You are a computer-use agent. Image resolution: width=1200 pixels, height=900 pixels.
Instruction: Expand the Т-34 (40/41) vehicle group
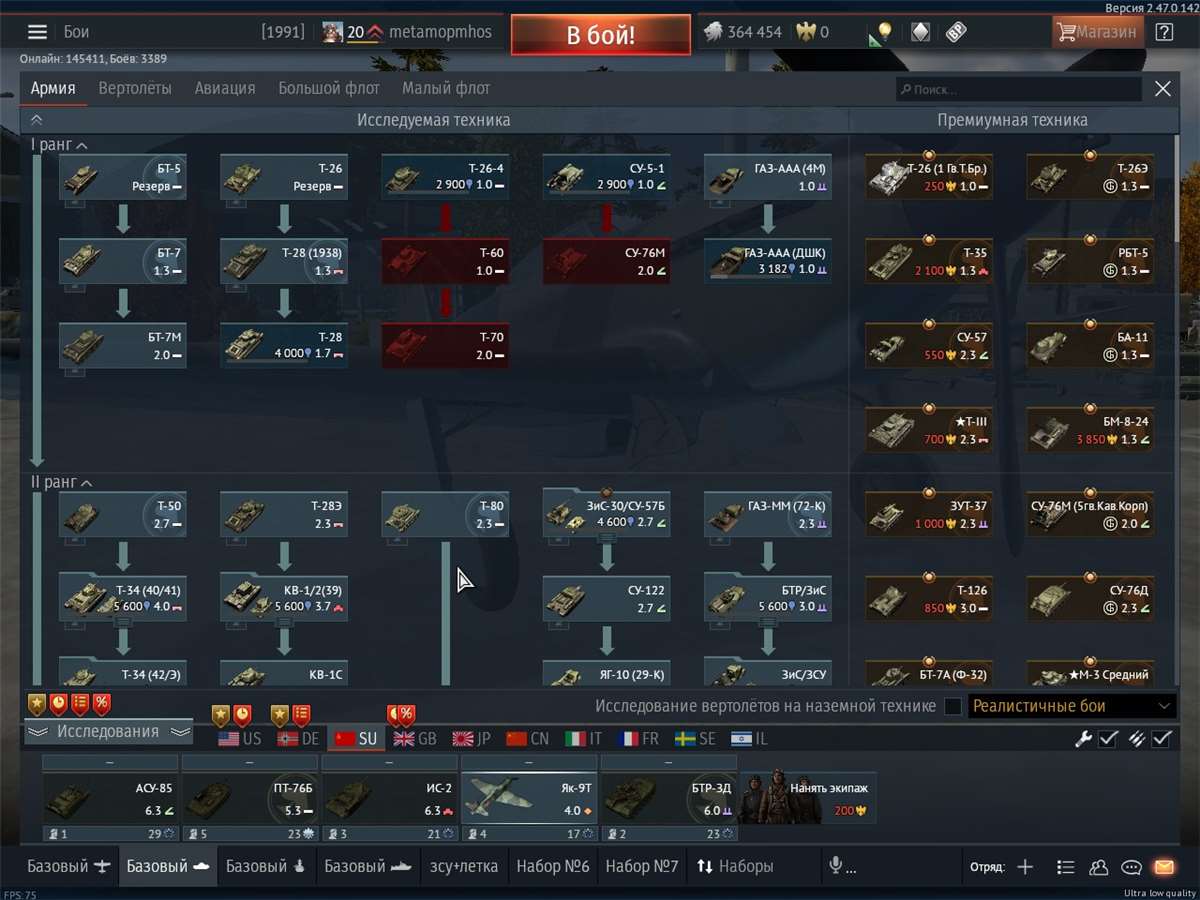(123, 625)
